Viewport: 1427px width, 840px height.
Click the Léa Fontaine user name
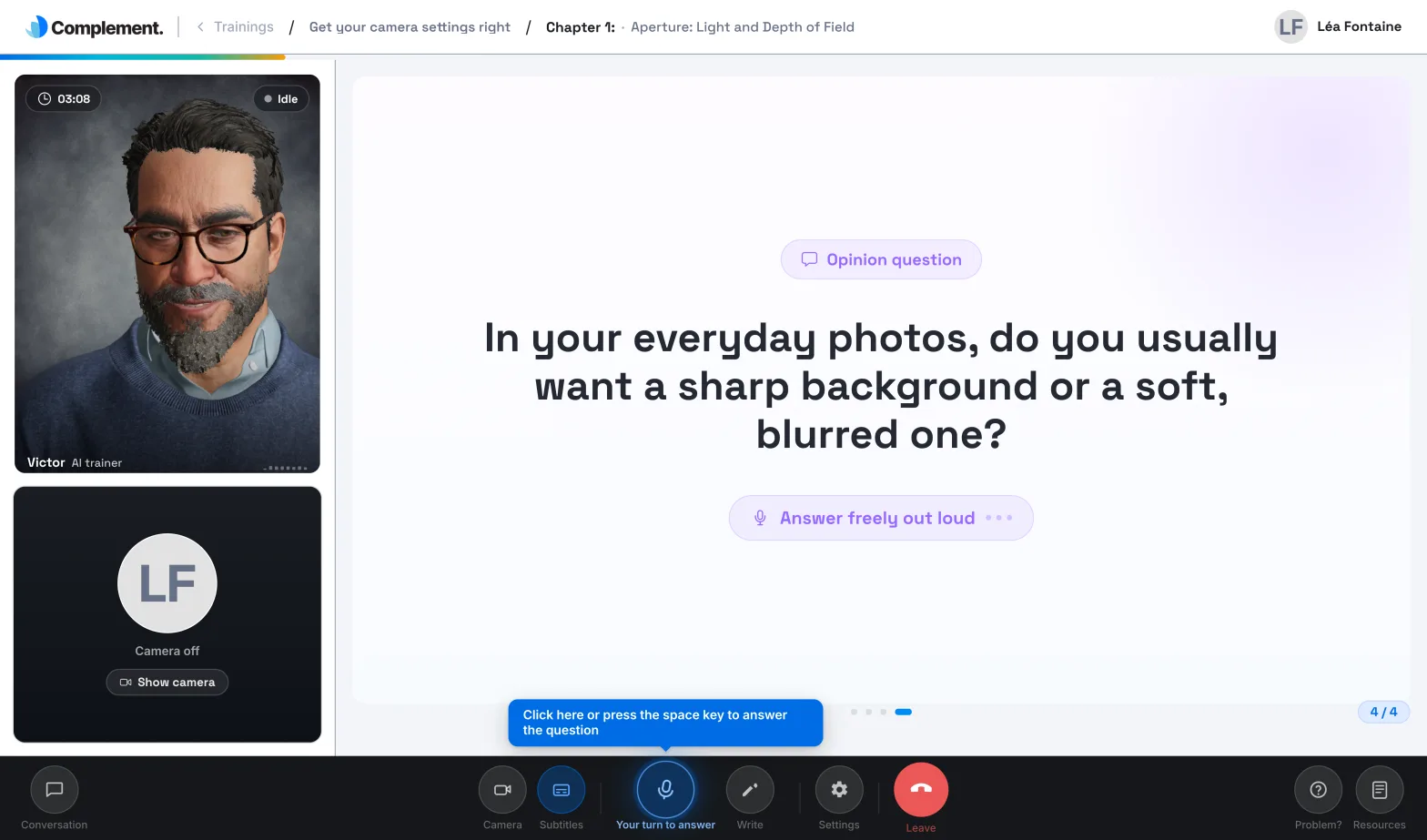coord(1359,27)
